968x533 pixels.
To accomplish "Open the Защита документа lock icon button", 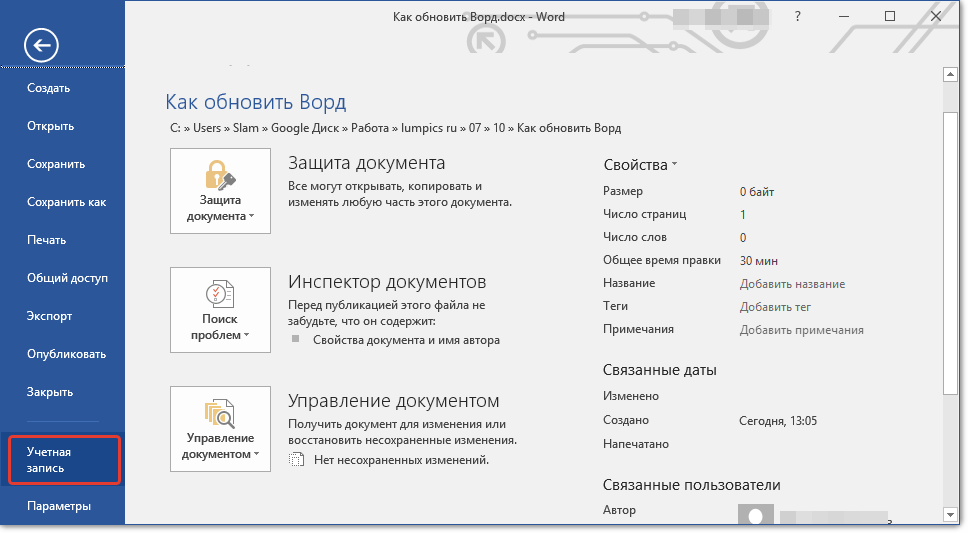I will point(220,191).
